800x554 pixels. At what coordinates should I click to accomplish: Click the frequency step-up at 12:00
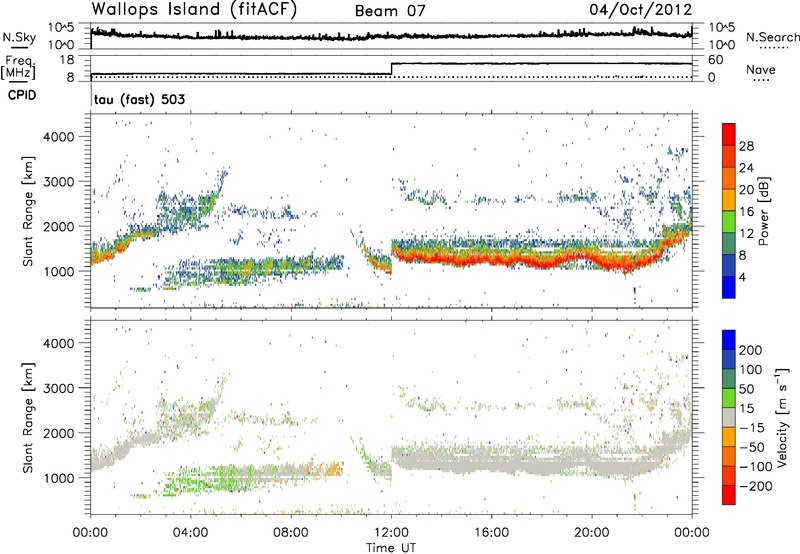(x=391, y=69)
